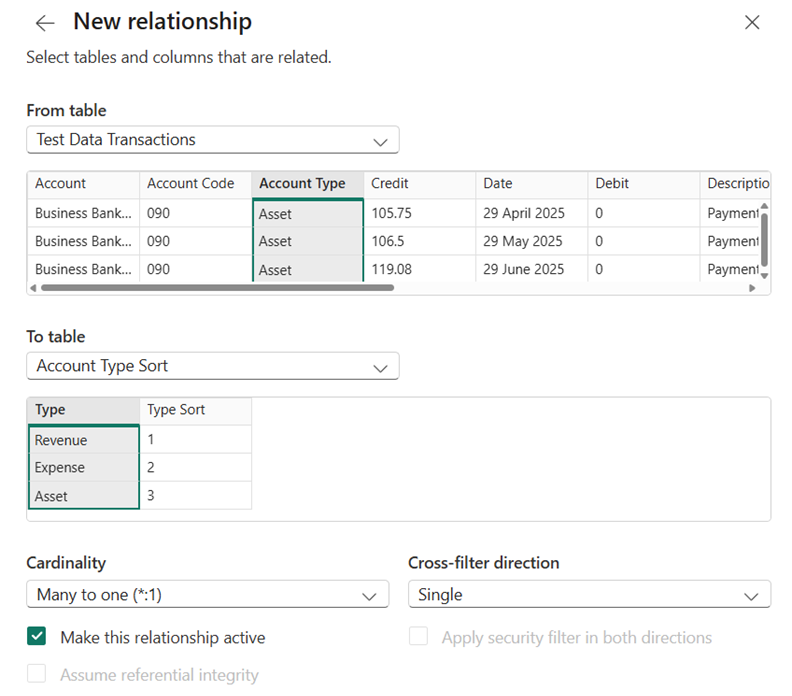
Task: Toggle Assume referential integrity checkbox
Action: tap(37, 674)
